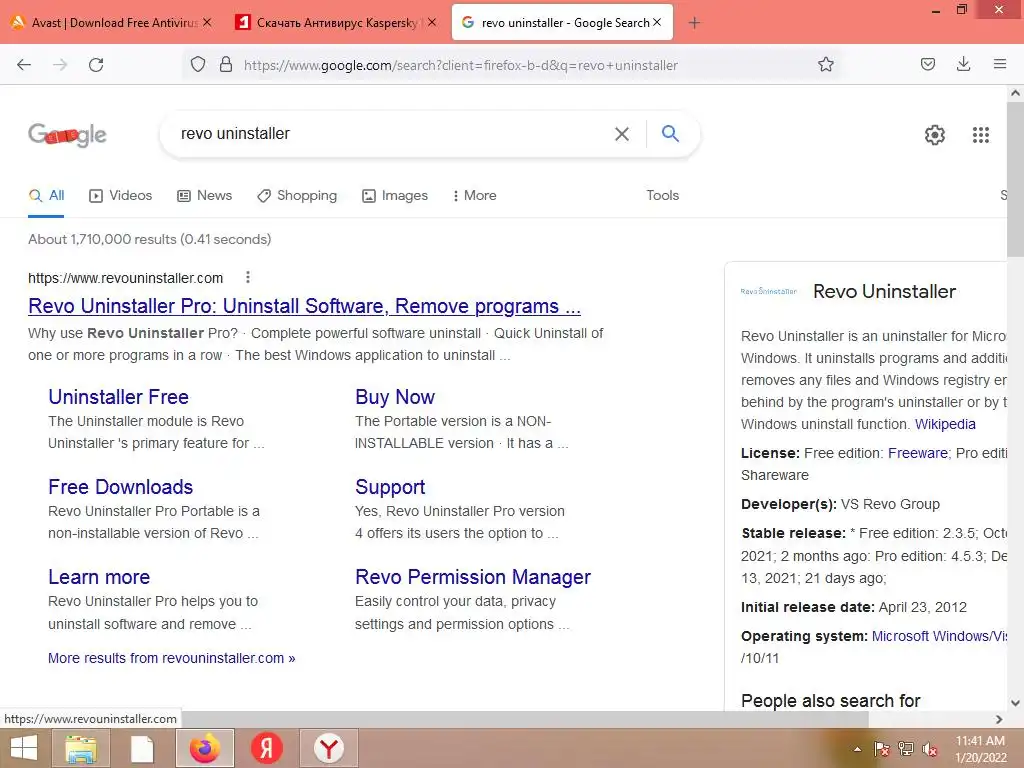
Task: Click the forward navigation arrow
Action: 60,65
